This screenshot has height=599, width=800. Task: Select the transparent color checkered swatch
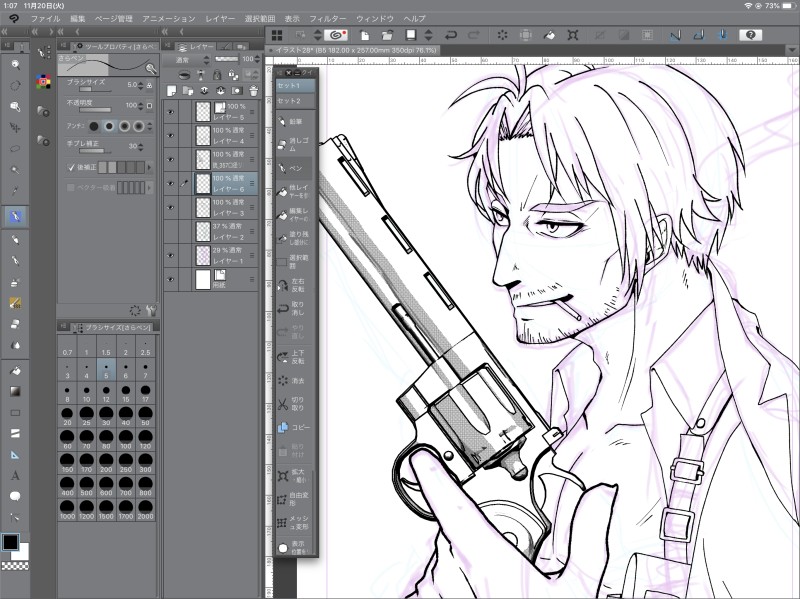click(15, 565)
